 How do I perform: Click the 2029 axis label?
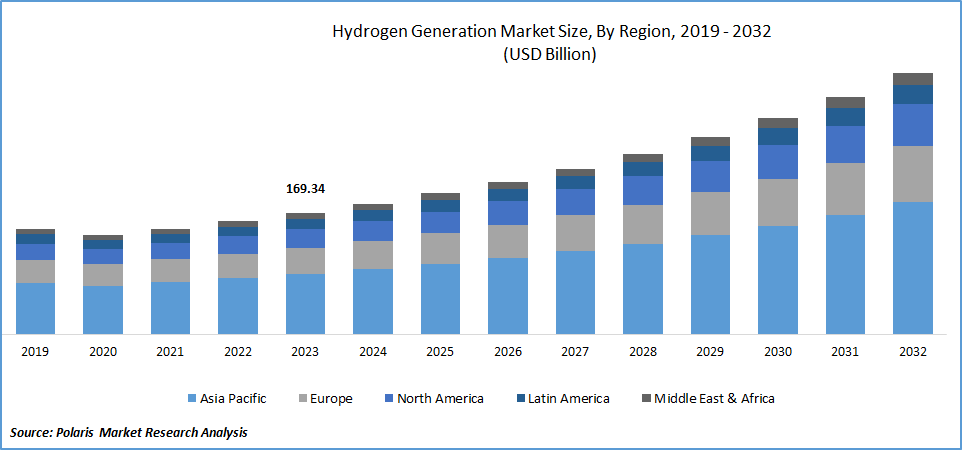[x=710, y=352]
